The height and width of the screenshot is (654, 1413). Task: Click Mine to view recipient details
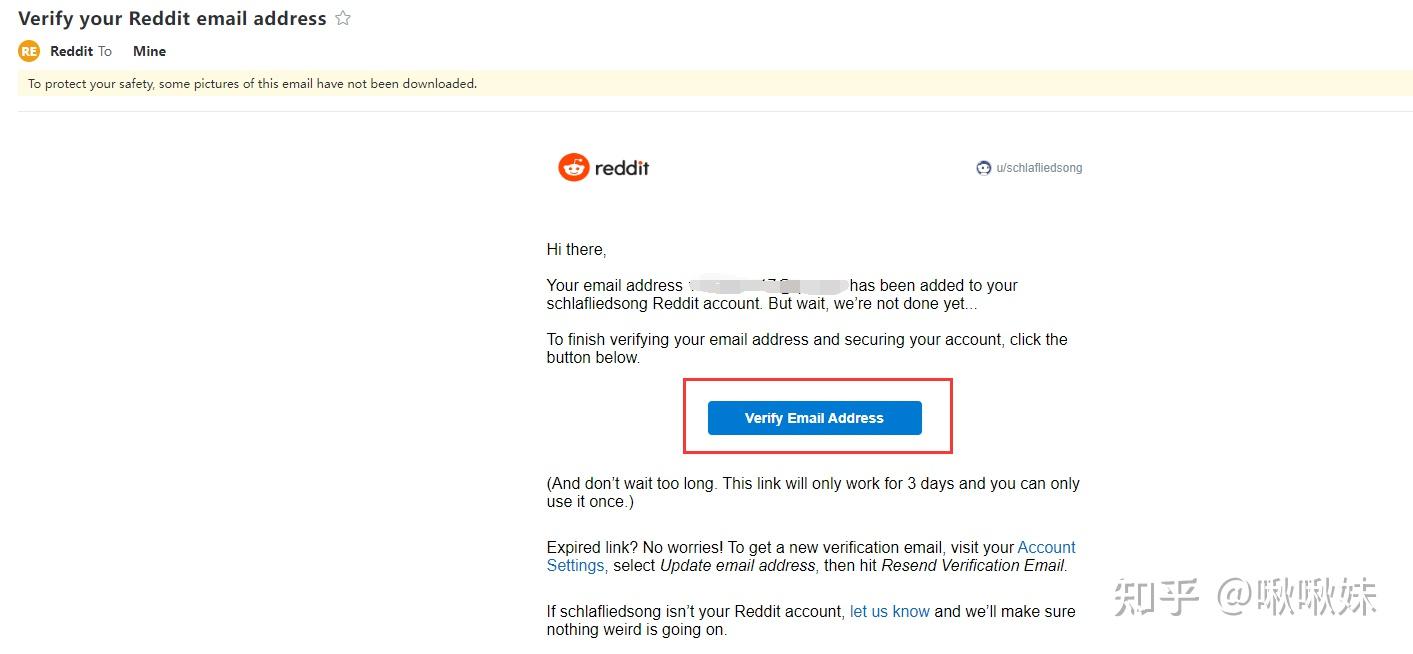click(x=148, y=50)
